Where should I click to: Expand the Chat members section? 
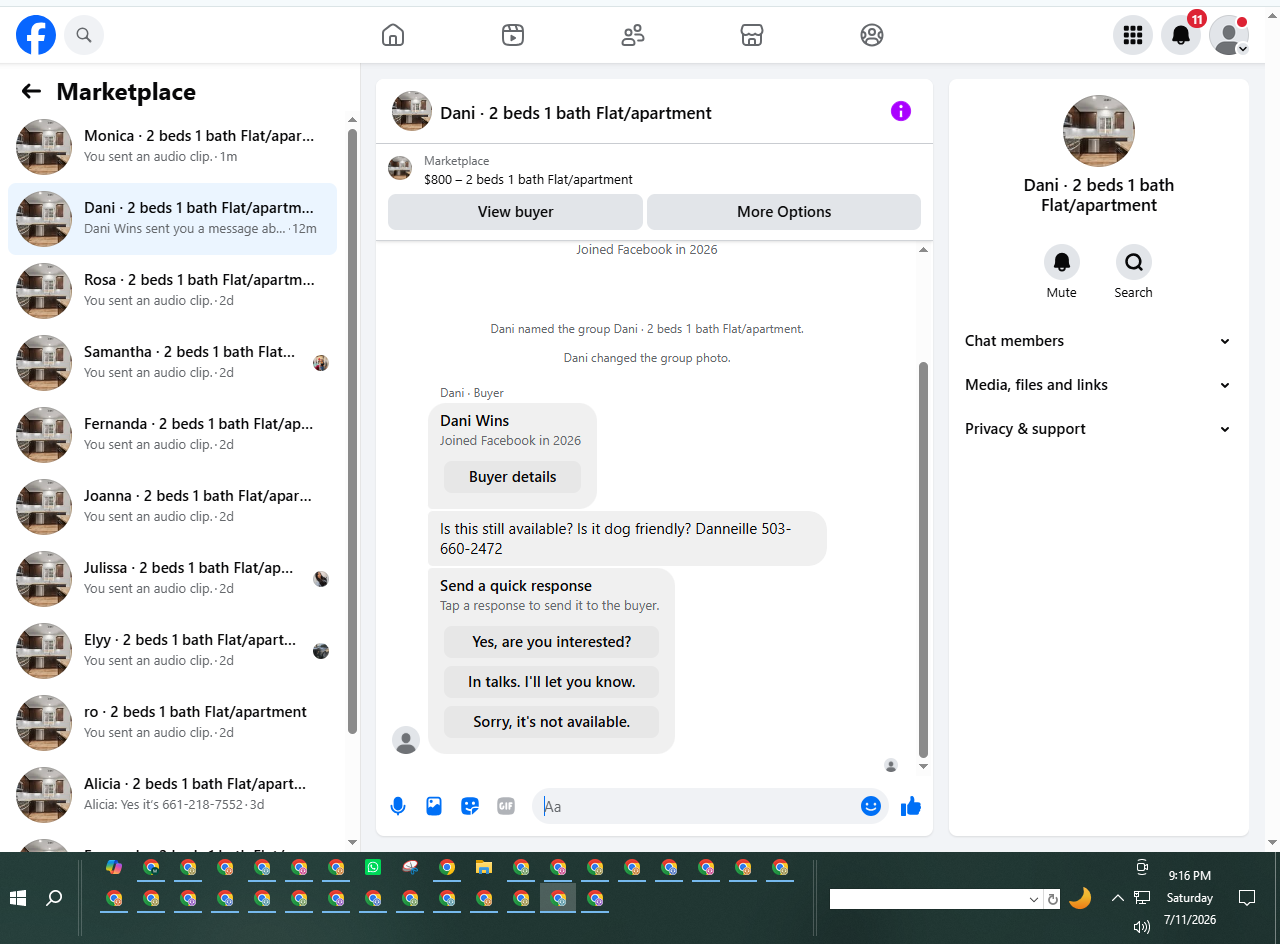1098,341
